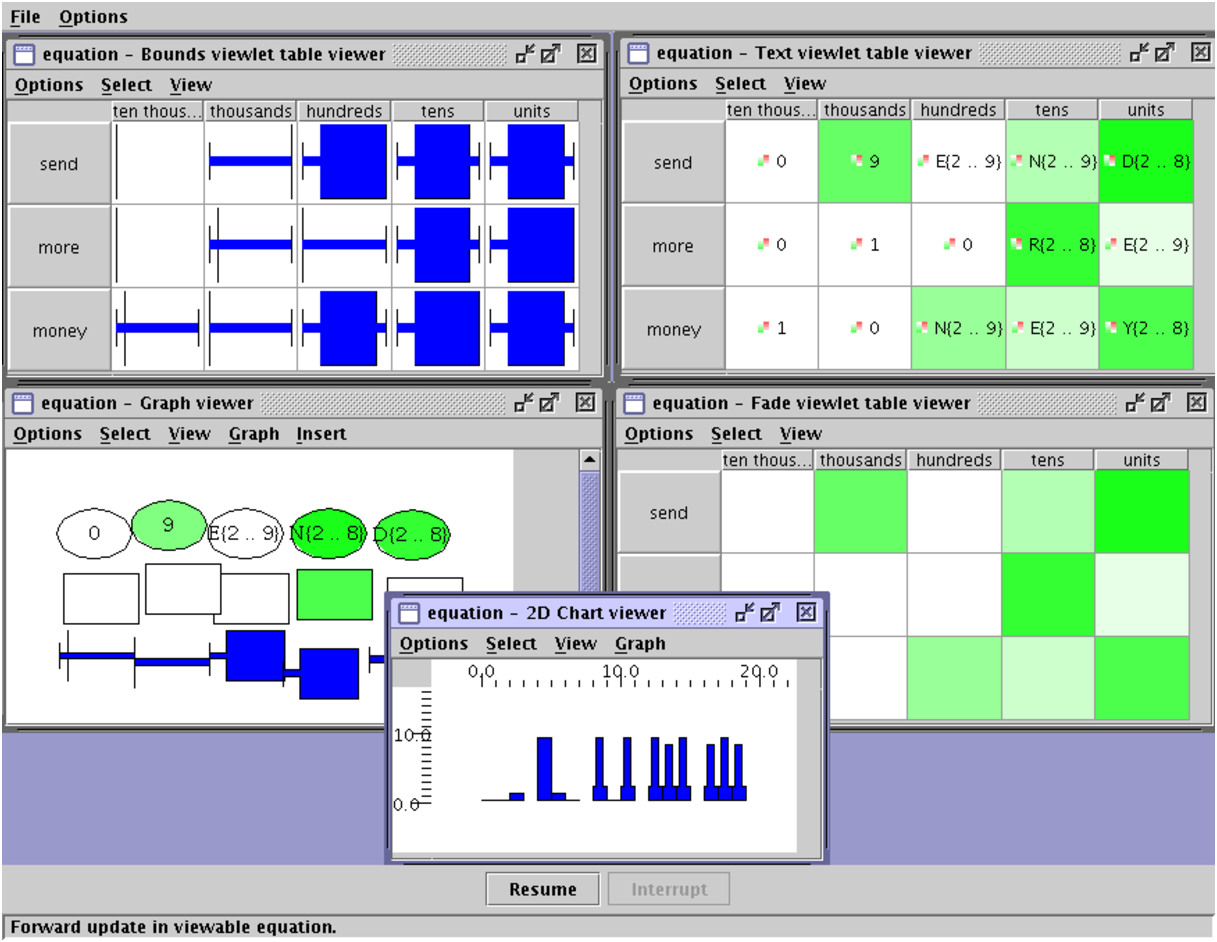Viewport: 1217px width, 942px height.
Task: Expand Select menu in Fade viewlet viewer
Action: [736, 434]
